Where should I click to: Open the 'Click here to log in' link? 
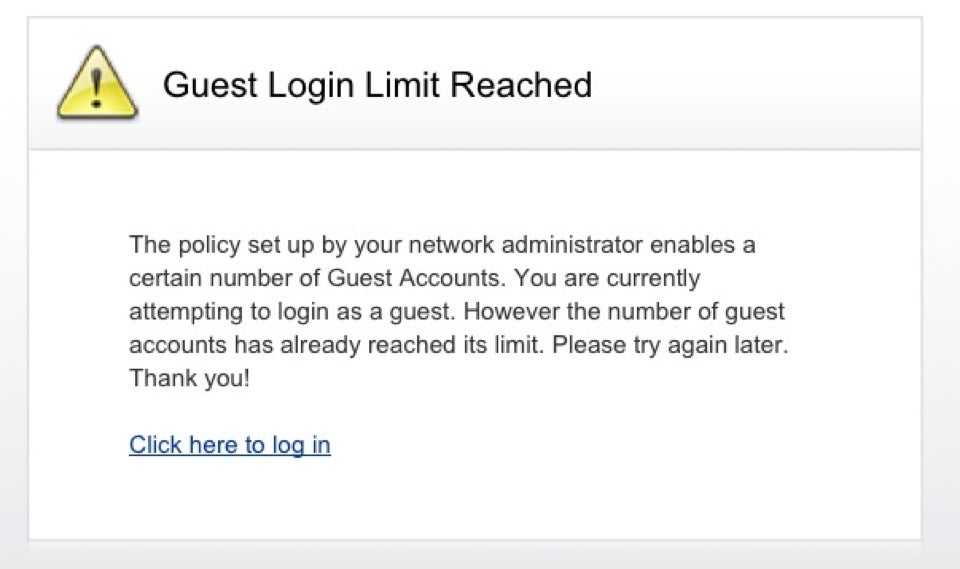[x=230, y=445]
